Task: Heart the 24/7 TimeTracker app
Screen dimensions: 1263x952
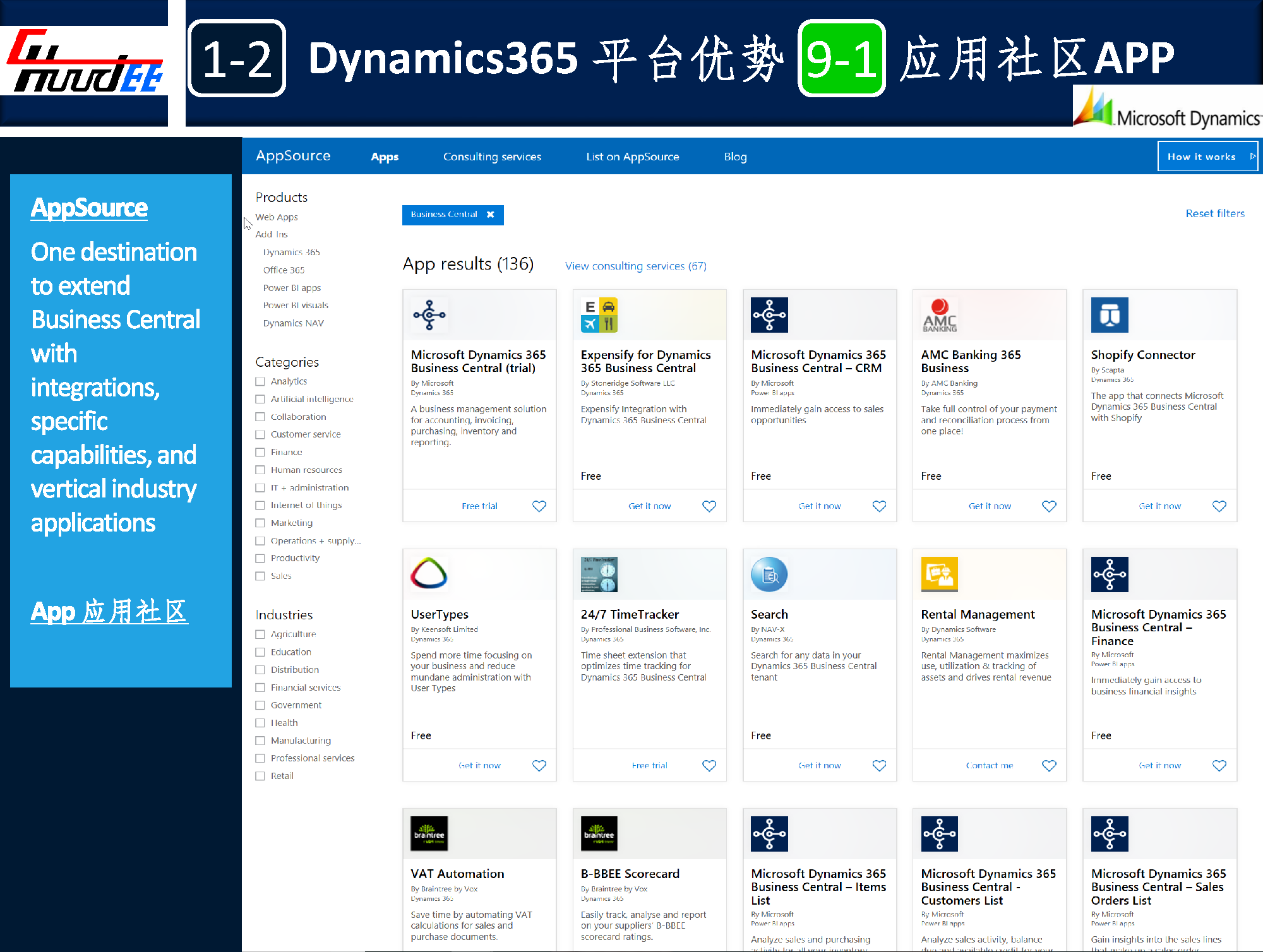Action: point(709,766)
